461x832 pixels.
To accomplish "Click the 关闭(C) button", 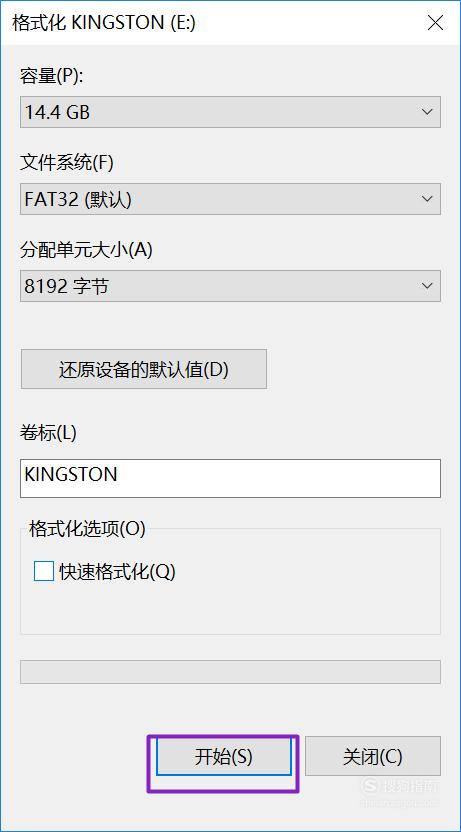I will [x=372, y=757].
